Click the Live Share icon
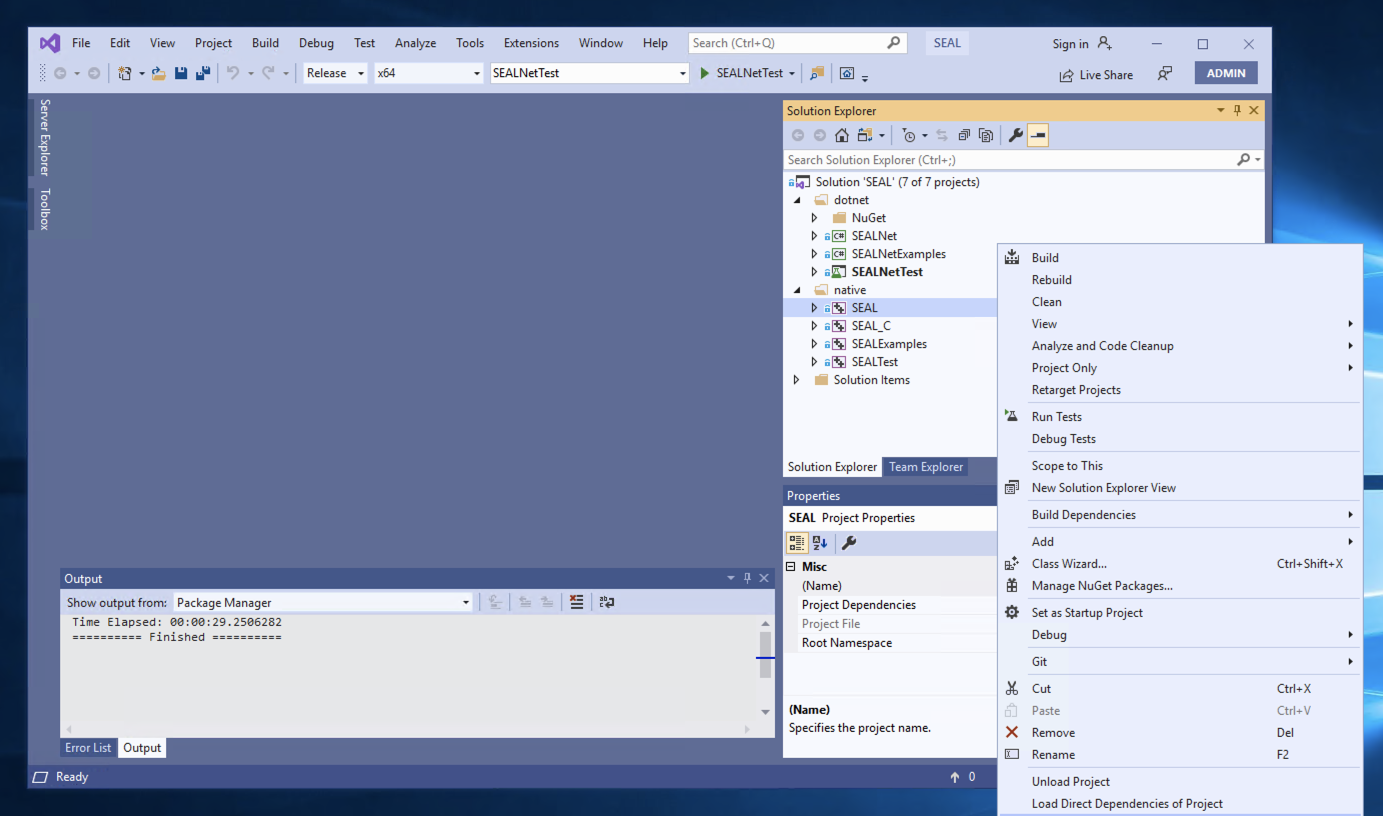Viewport: 1383px width, 816px height. [x=1067, y=75]
